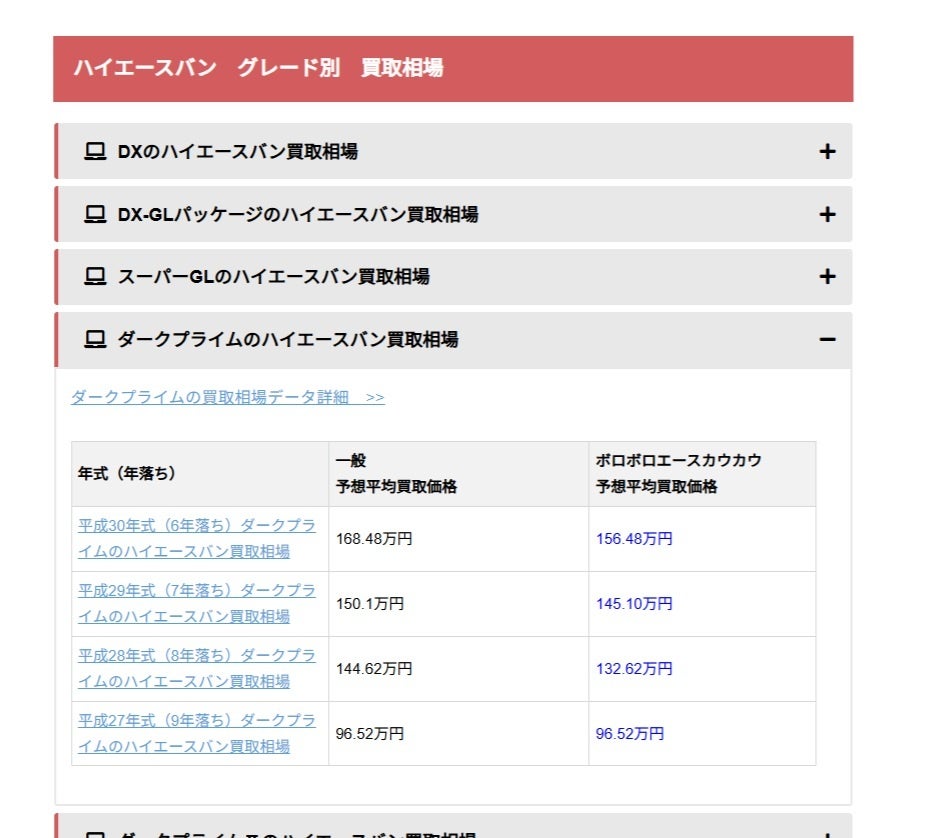Expand DX-GLパッケージ section with plus icon
Viewport: 949px width, 838px height.
tap(827, 214)
